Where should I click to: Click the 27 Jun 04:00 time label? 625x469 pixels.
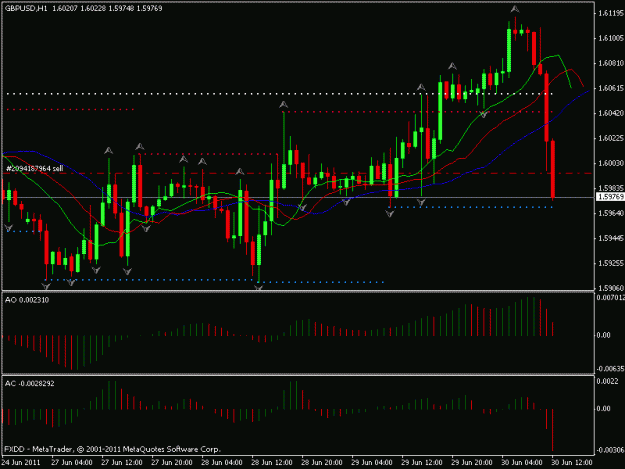pos(72,463)
